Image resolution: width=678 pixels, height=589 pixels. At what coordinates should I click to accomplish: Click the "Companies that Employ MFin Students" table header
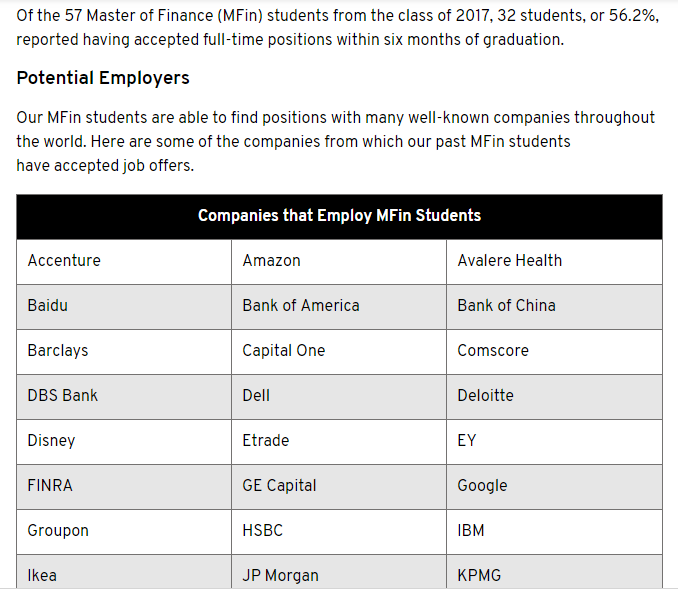(339, 216)
